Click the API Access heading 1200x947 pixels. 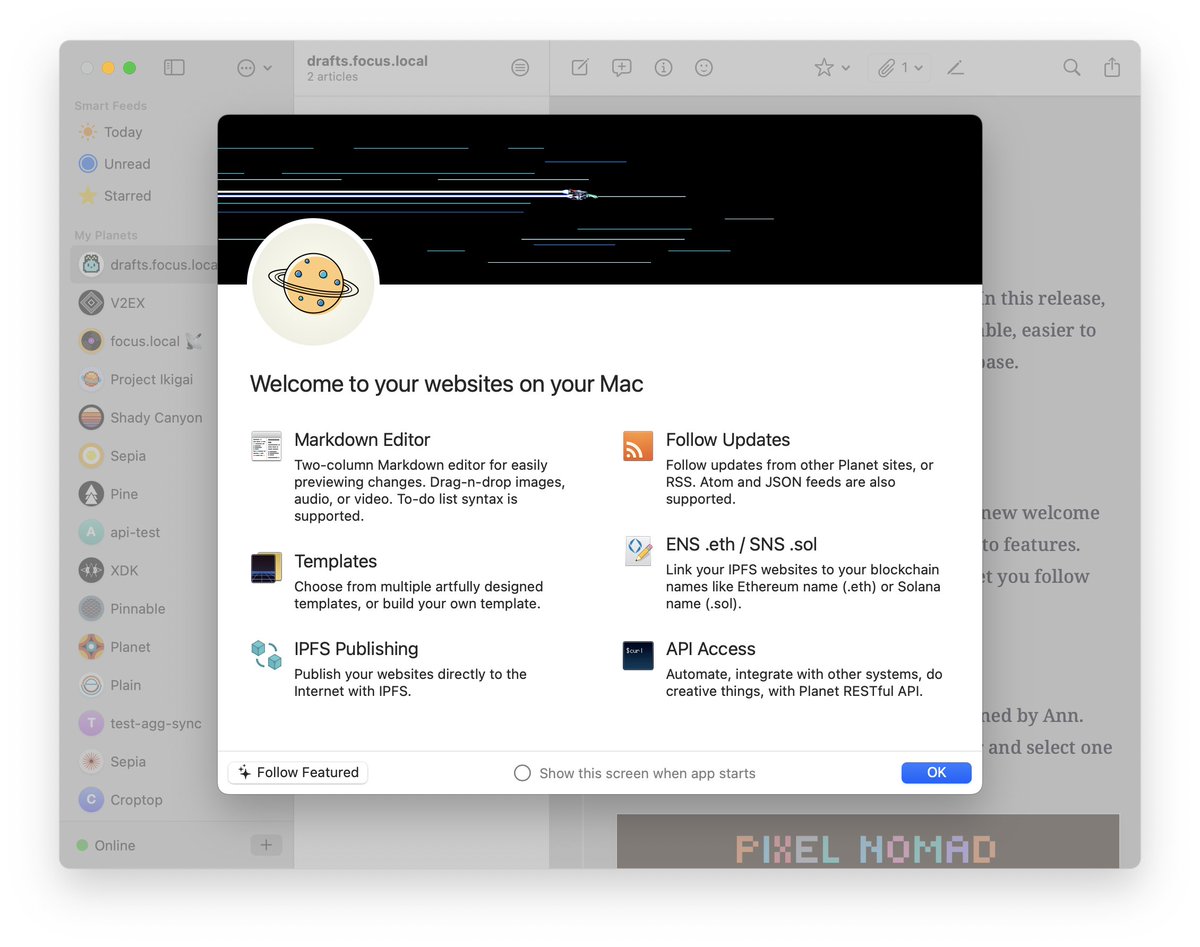(x=711, y=649)
